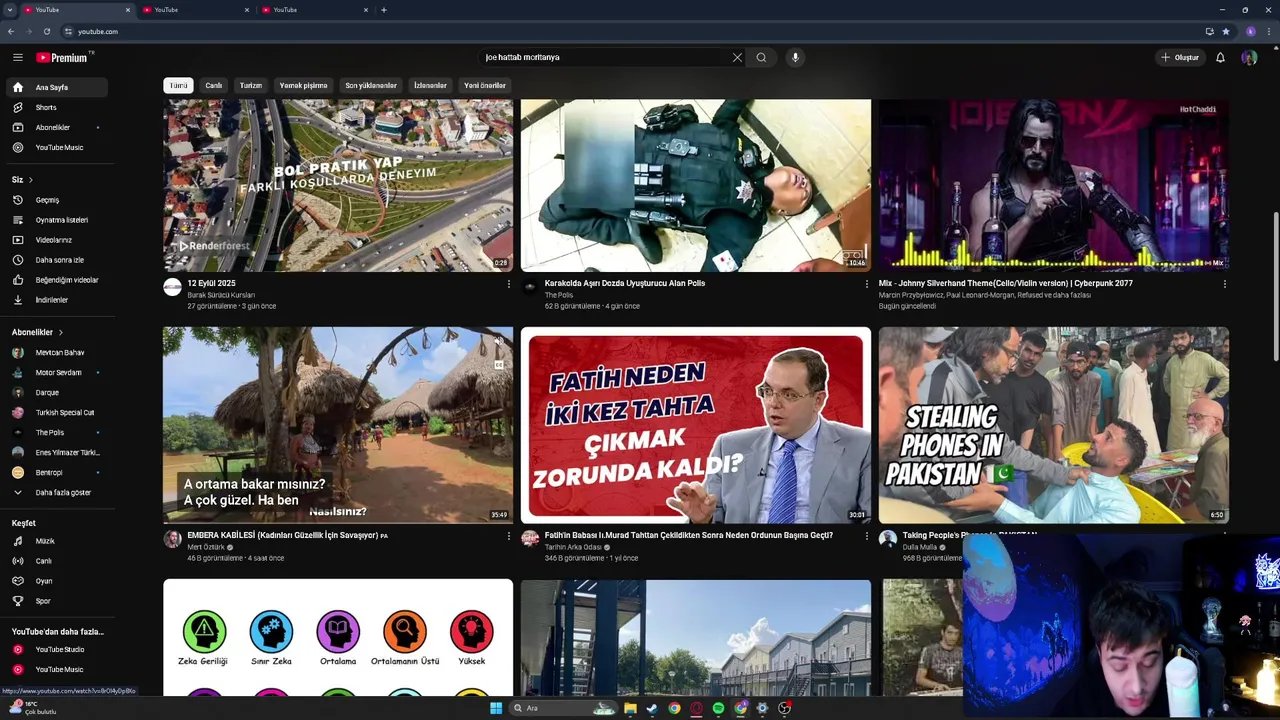
Task: Open options menu for Johnny Silverhand mix
Action: [1224, 284]
